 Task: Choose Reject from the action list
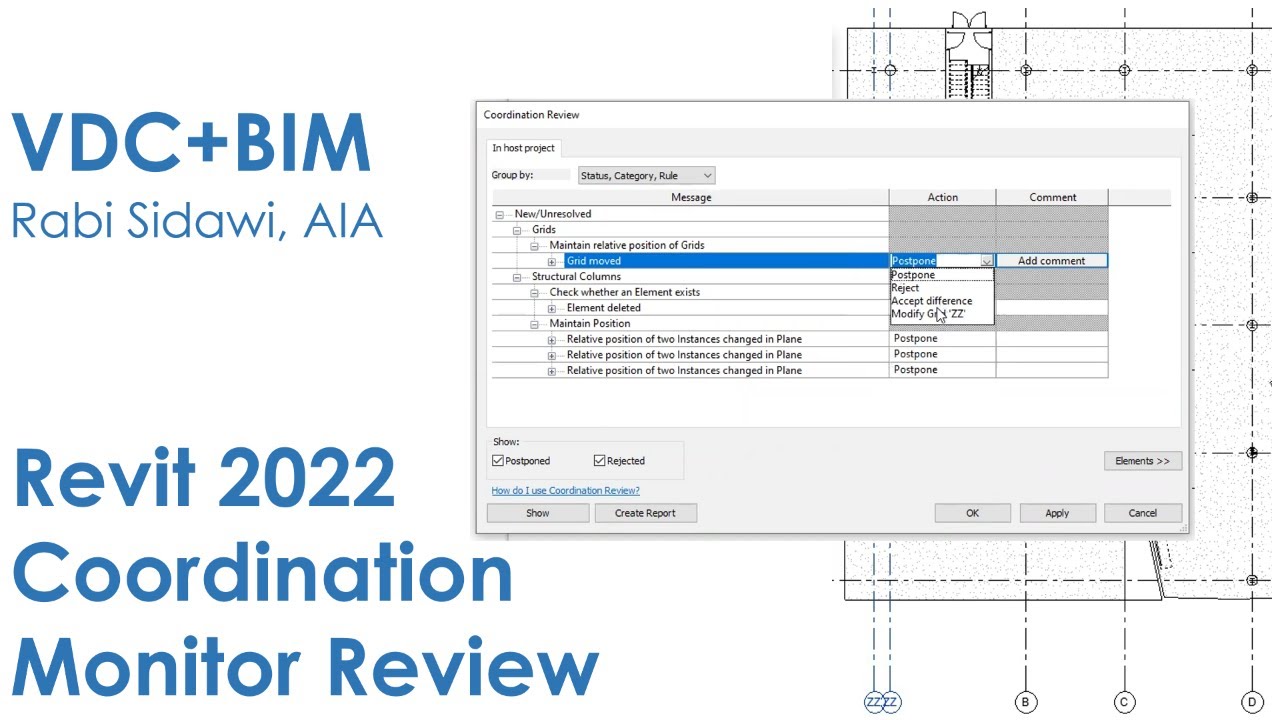942,288
